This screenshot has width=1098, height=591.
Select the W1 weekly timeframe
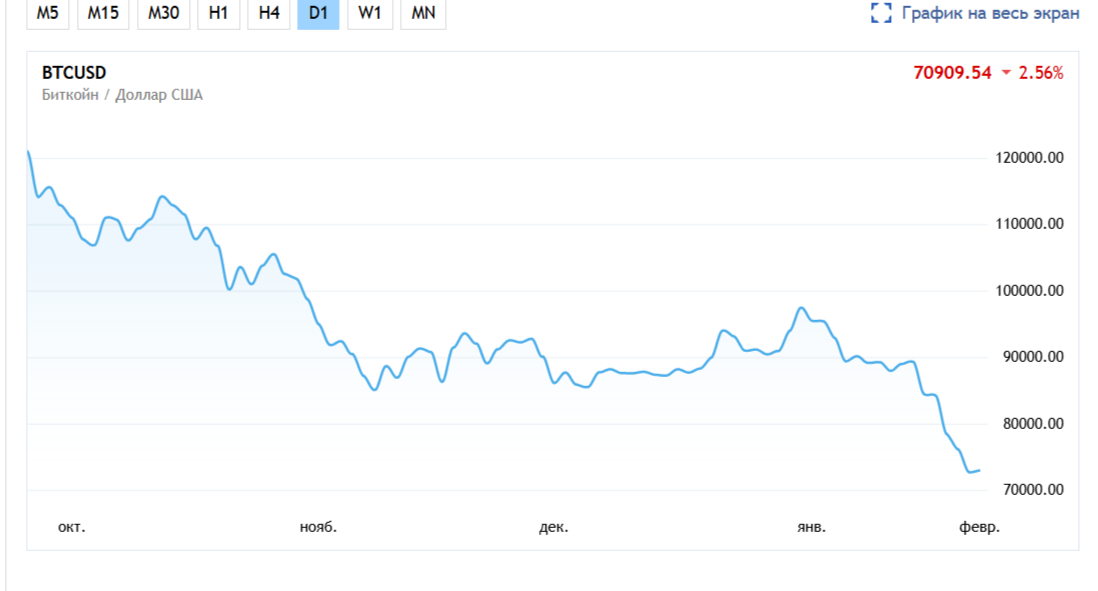(369, 14)
